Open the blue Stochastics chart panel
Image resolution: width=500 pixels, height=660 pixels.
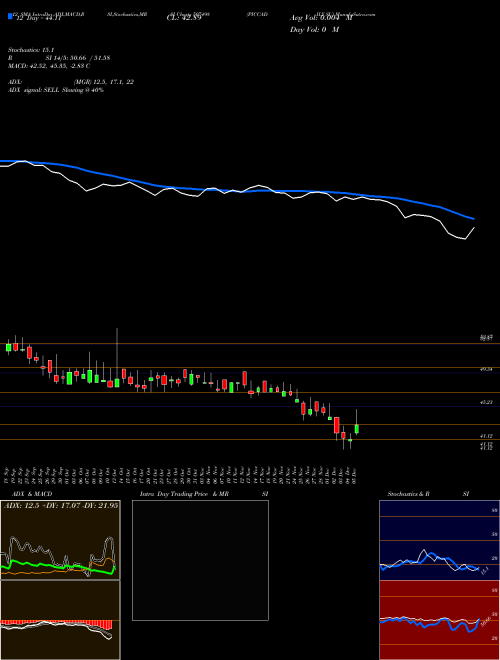click(439, 540)
